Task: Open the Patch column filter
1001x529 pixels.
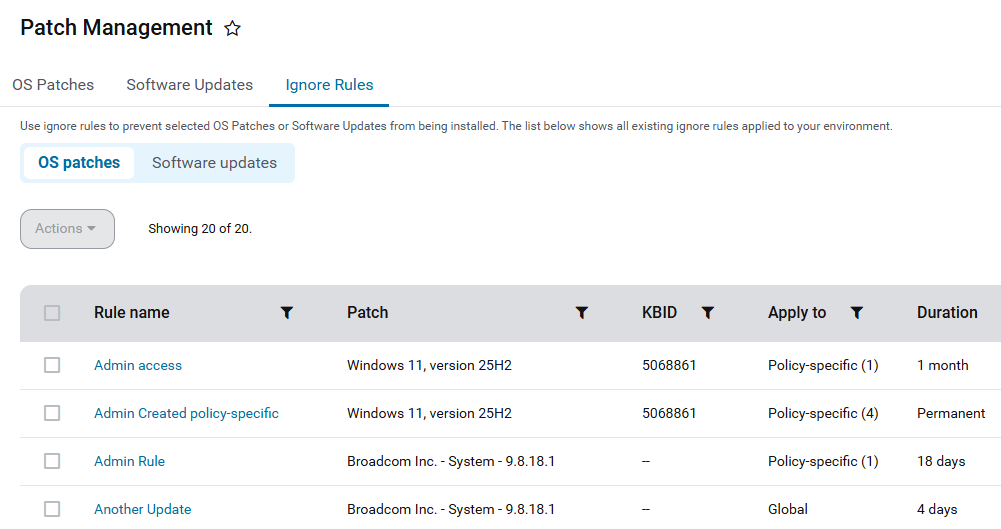Action: pyautogui.click(x=582, y=313)
